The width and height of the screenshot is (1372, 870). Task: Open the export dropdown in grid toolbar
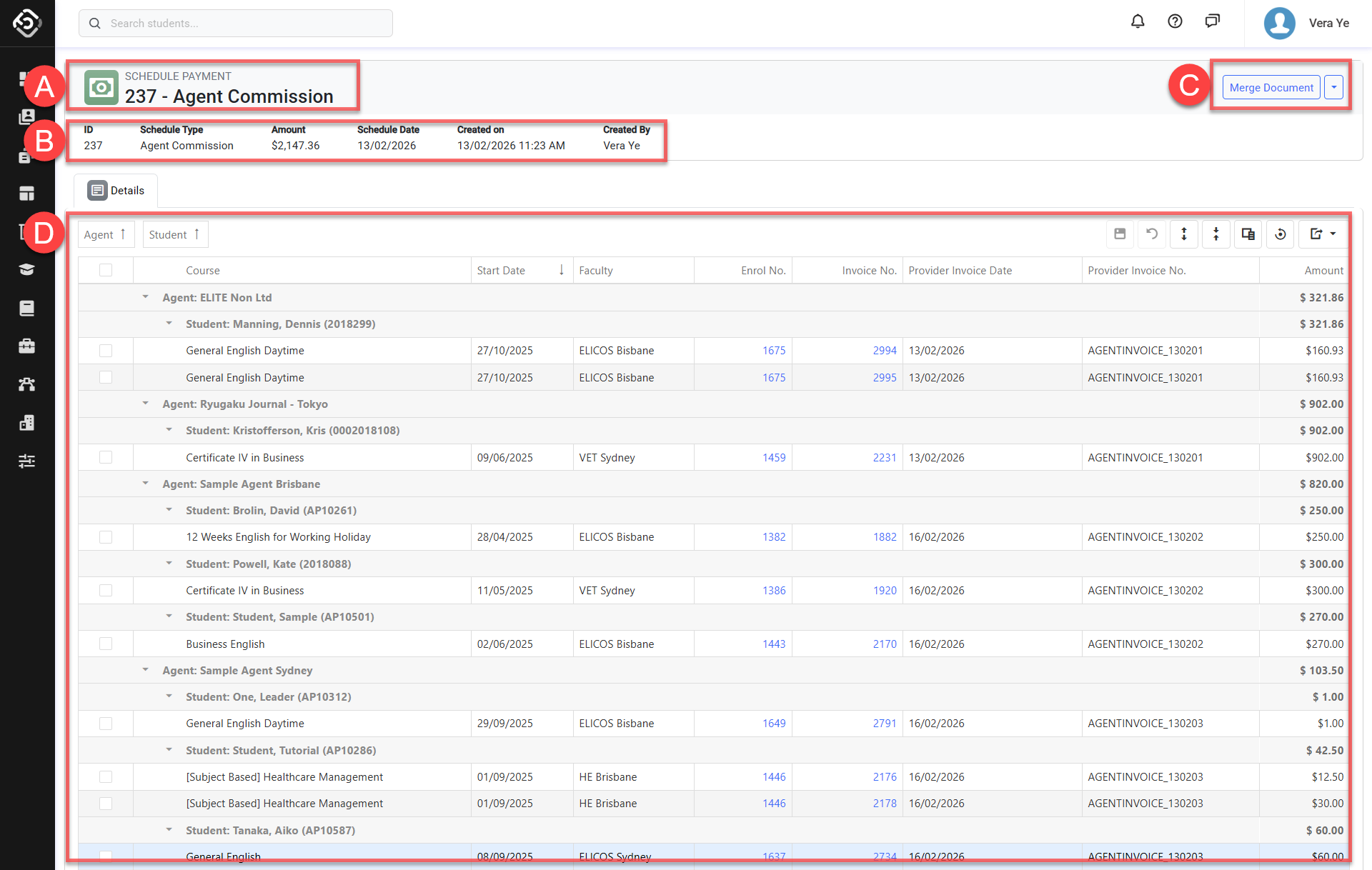click(x=1323, y=234)
